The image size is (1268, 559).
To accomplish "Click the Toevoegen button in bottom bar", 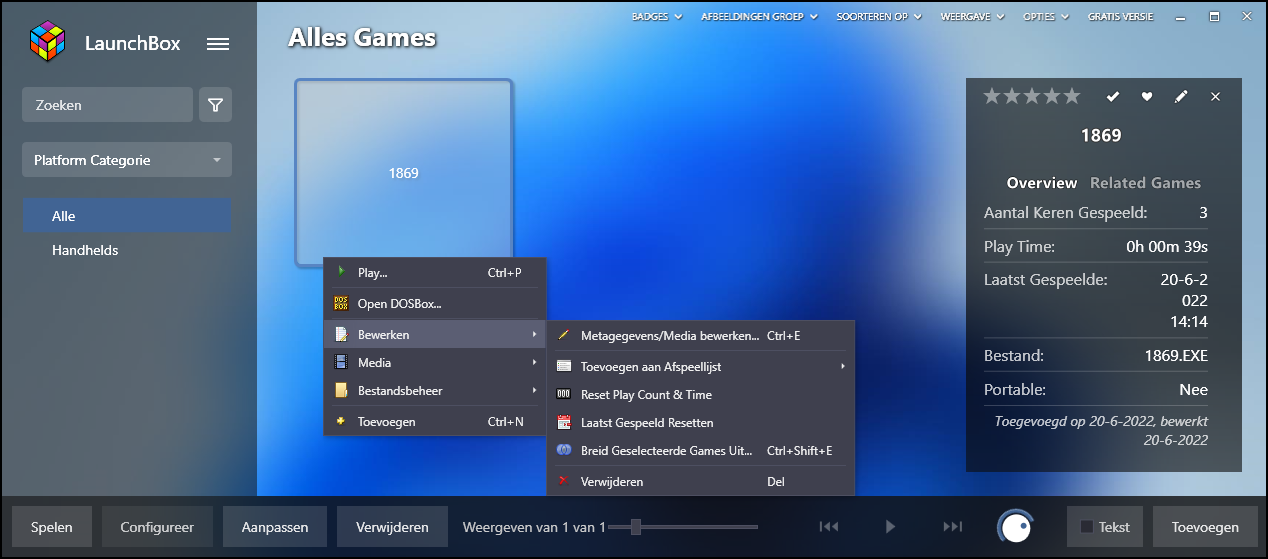I will [1205, 527].
